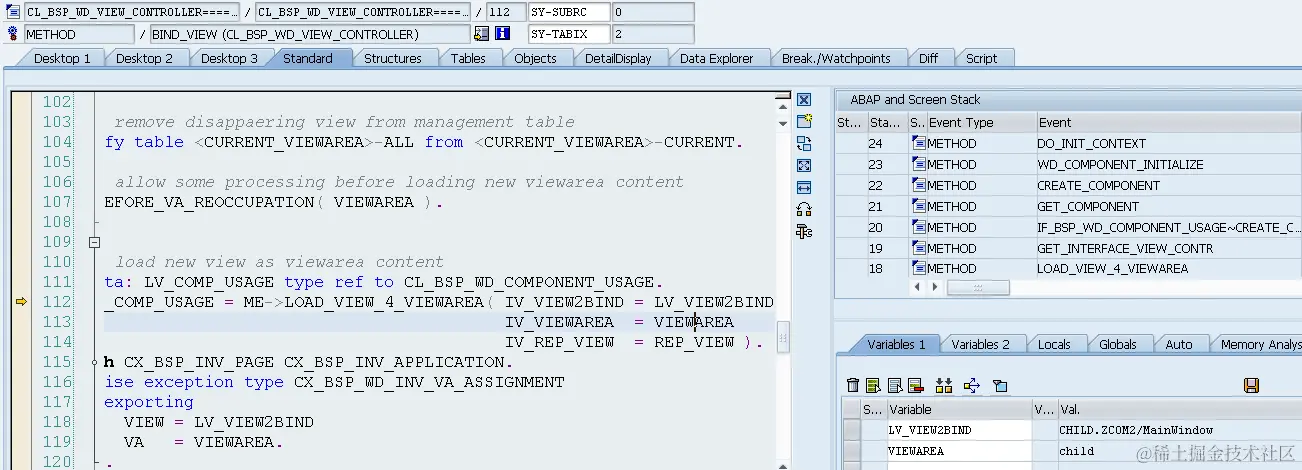Click the BIND_VIEW method name field
Viewport: 1302px width, 470px height.
[310, 33]
